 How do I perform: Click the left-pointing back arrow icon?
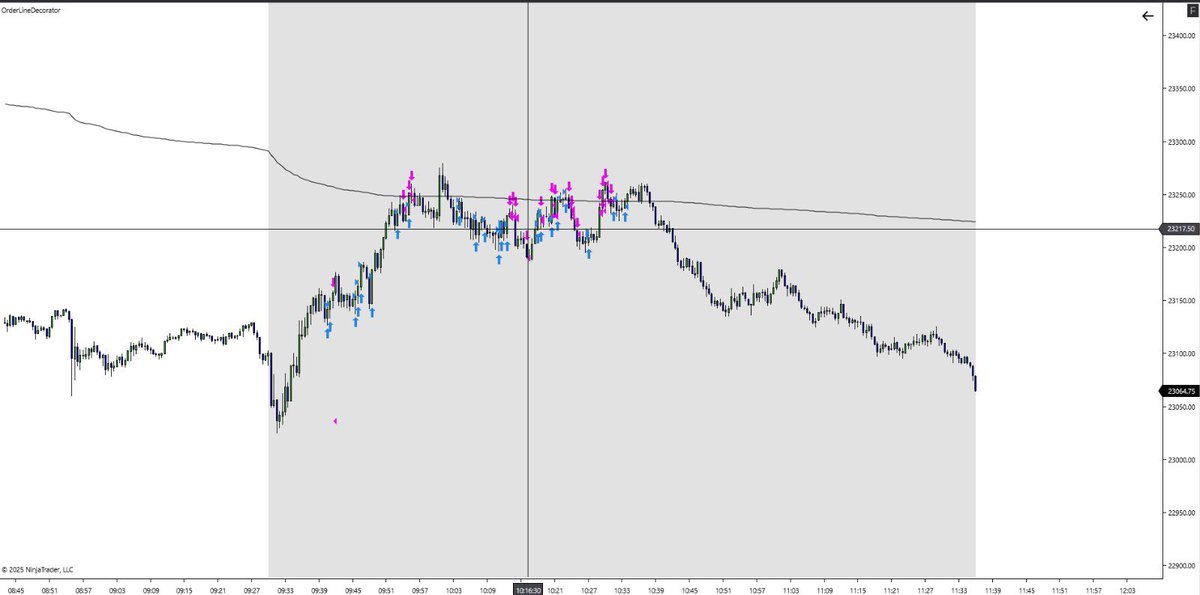pyautogui.click(x=1147, y=16)
